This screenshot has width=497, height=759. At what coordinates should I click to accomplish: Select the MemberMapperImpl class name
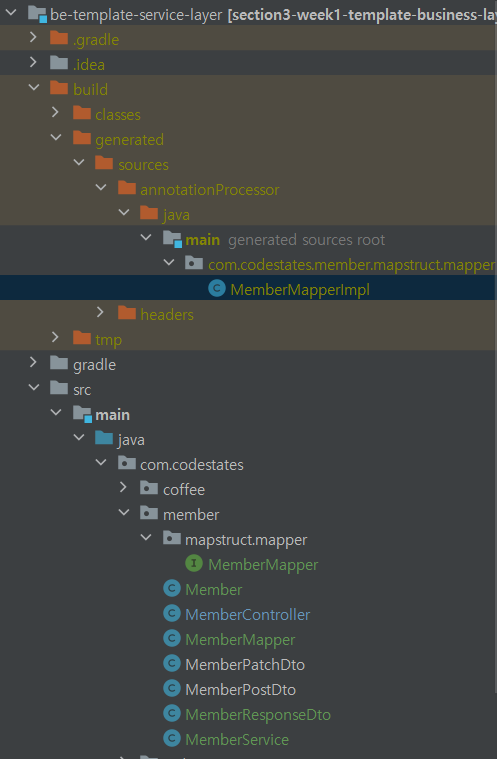[300, 289]
